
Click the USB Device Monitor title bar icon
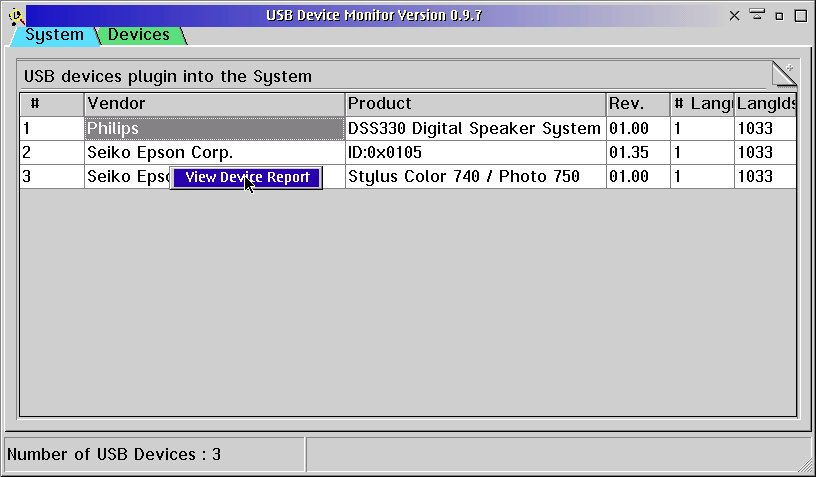(x=14, y=15)
